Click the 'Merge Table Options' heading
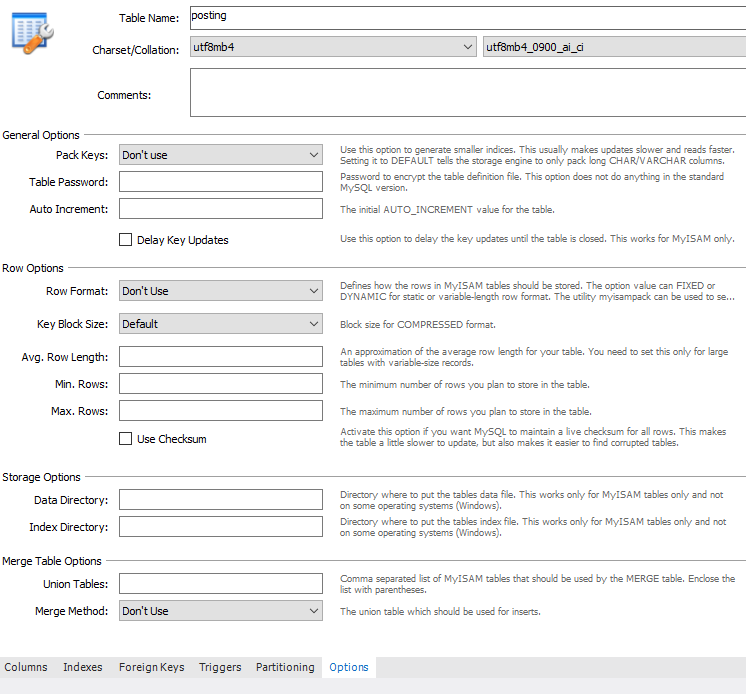 click(52, 561)
